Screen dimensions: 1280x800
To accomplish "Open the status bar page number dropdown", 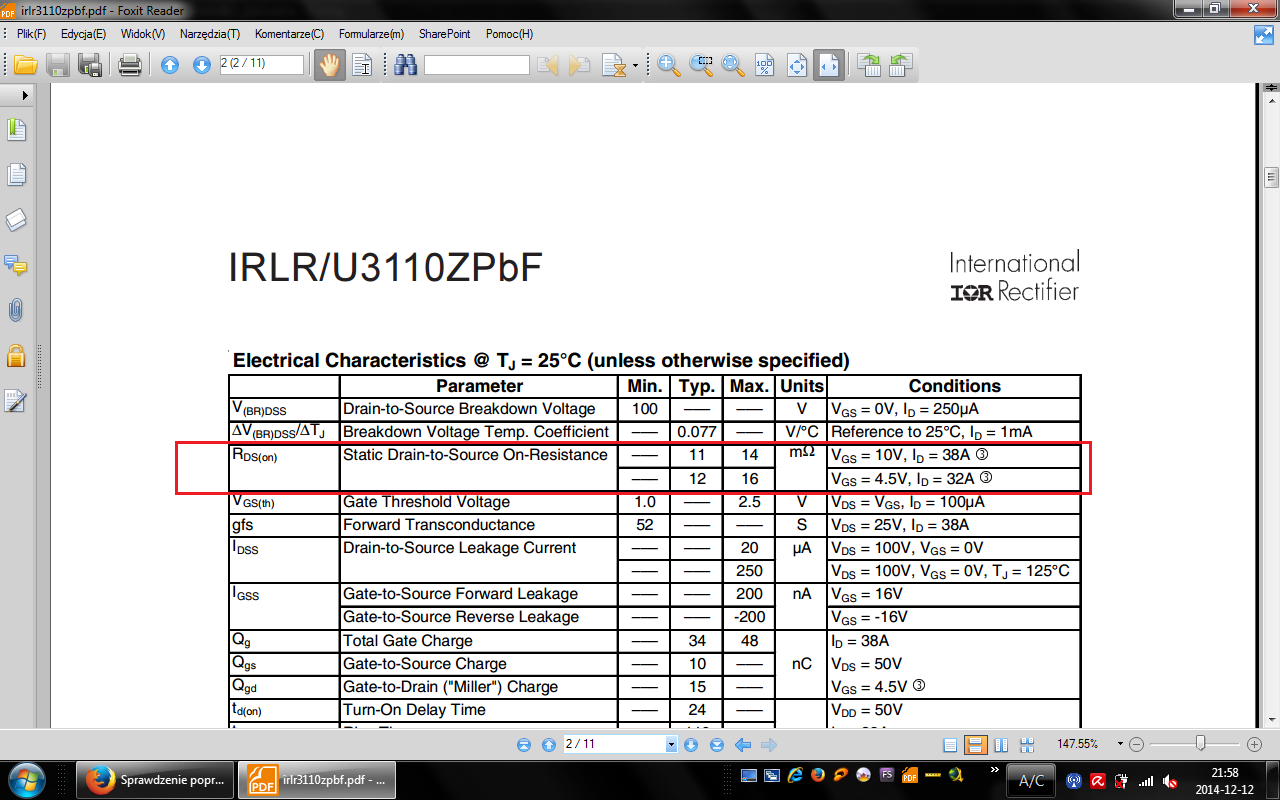I will pyautogui.click(x=671, y=744).
